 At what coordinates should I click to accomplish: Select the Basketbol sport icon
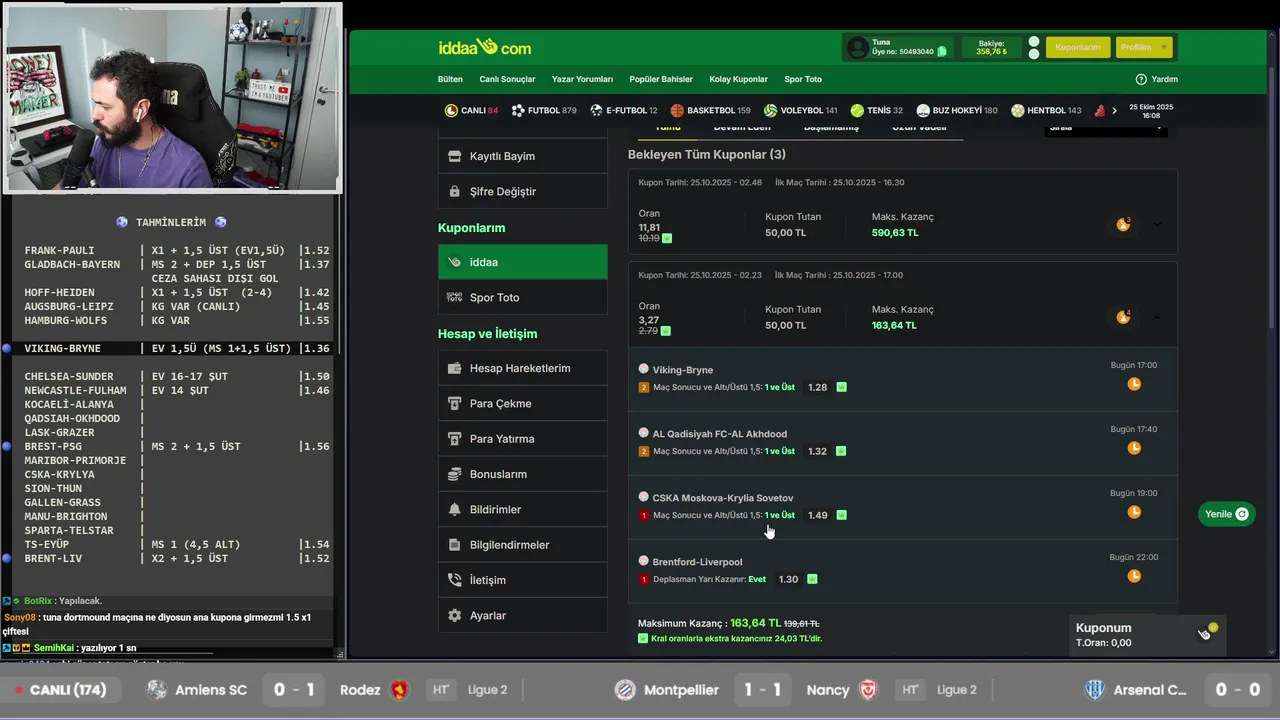pyautogui.click(x=677, y=110)
